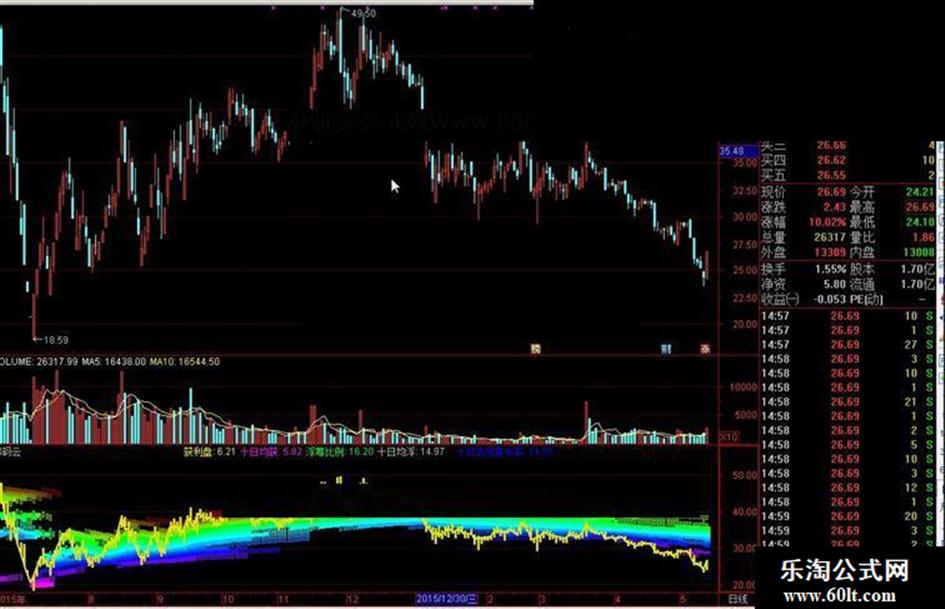The image size is (945, 609).
Task: Click the 18.59 low price label
Action: tap(55, 340)
